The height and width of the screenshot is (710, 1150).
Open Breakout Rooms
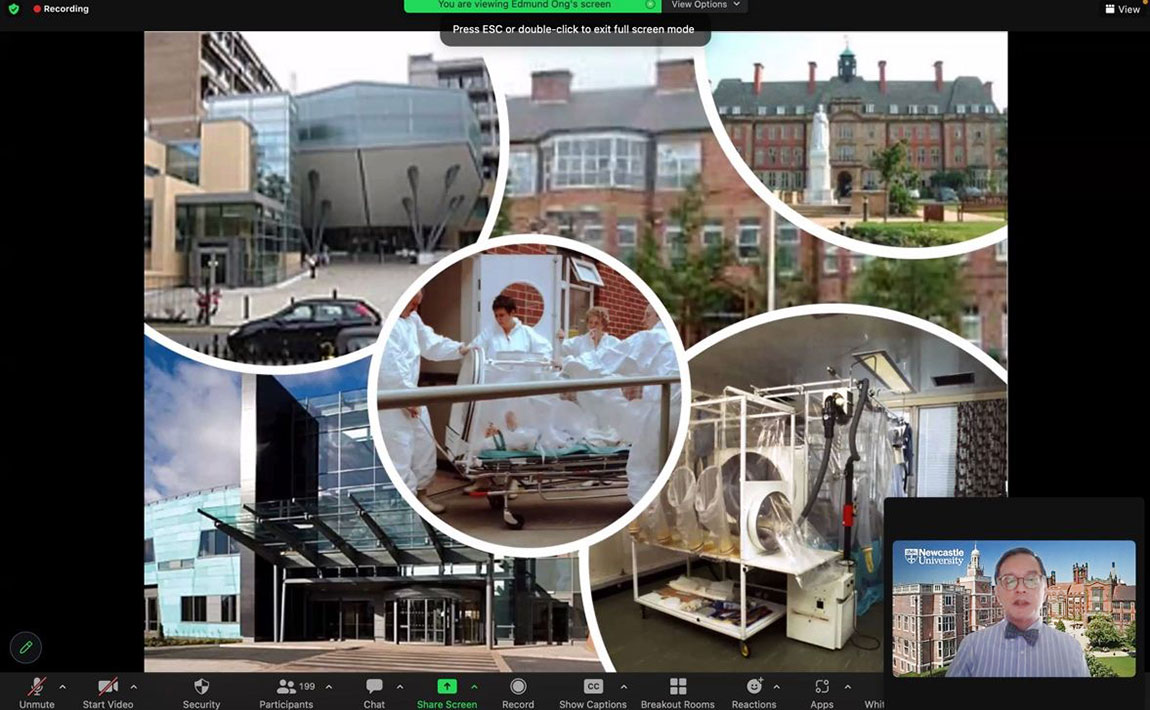tap(678, 692)
